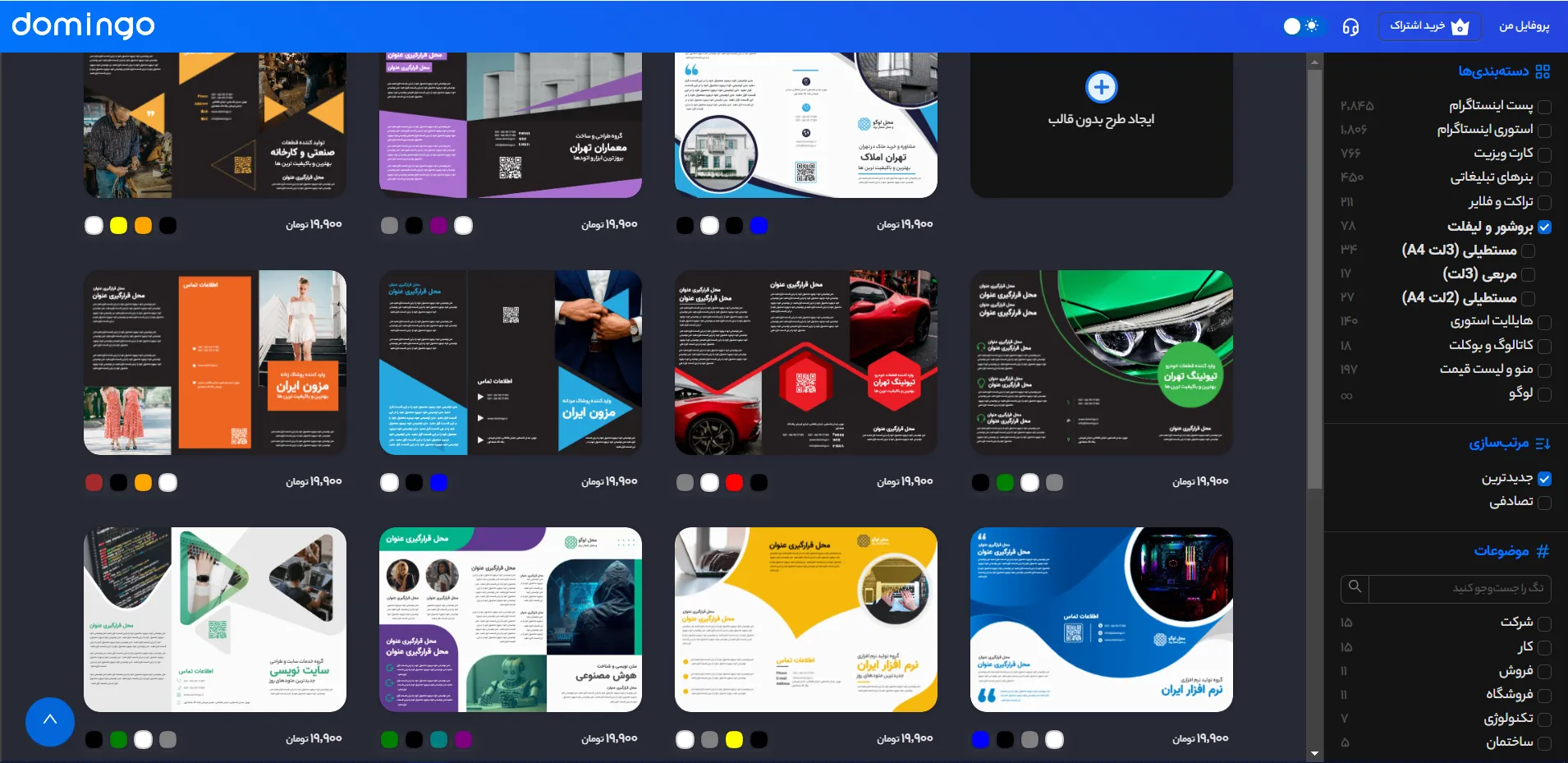Click the خرید اشتراک button
The height and width of the screenshot is (763, 1568).
point(1429,26)
